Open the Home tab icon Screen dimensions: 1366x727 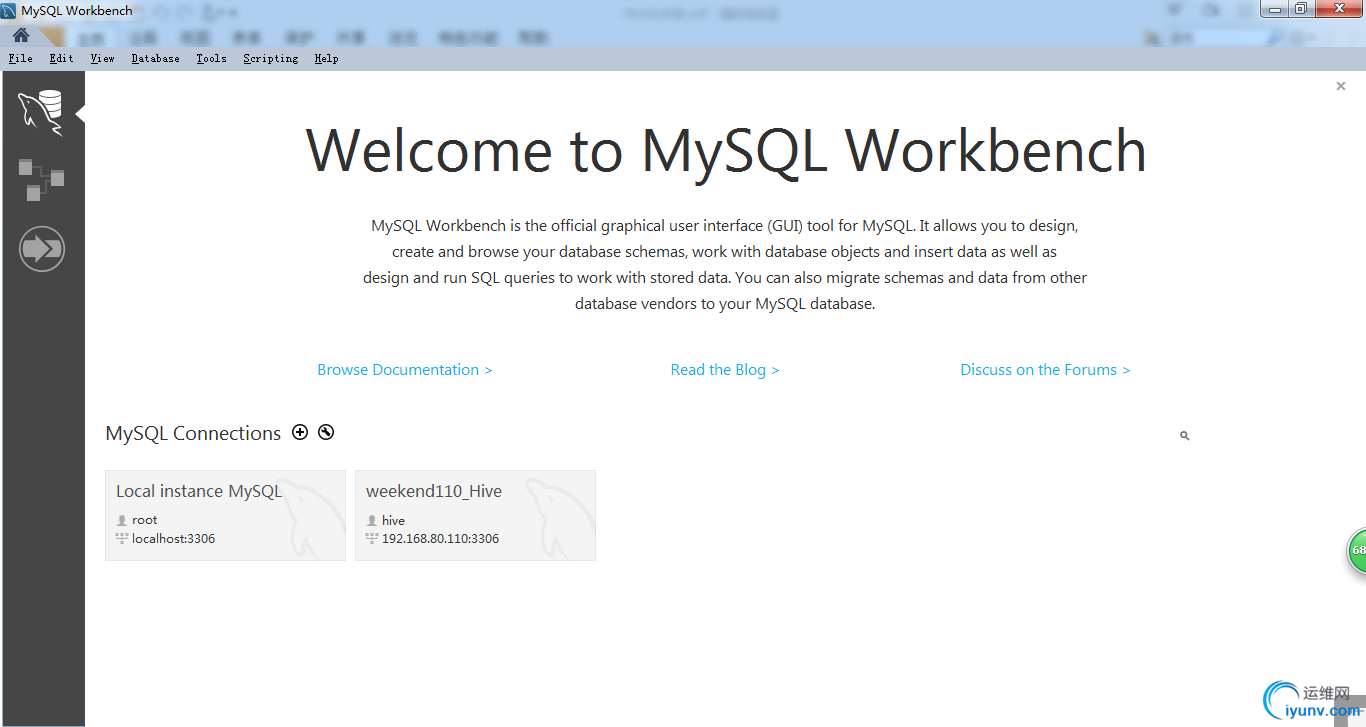[21, 36]
